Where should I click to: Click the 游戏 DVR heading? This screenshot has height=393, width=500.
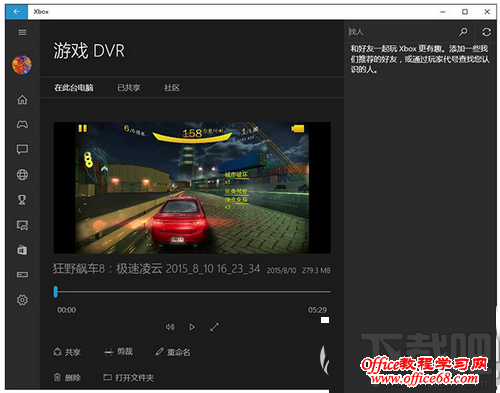tap(89, 51)
